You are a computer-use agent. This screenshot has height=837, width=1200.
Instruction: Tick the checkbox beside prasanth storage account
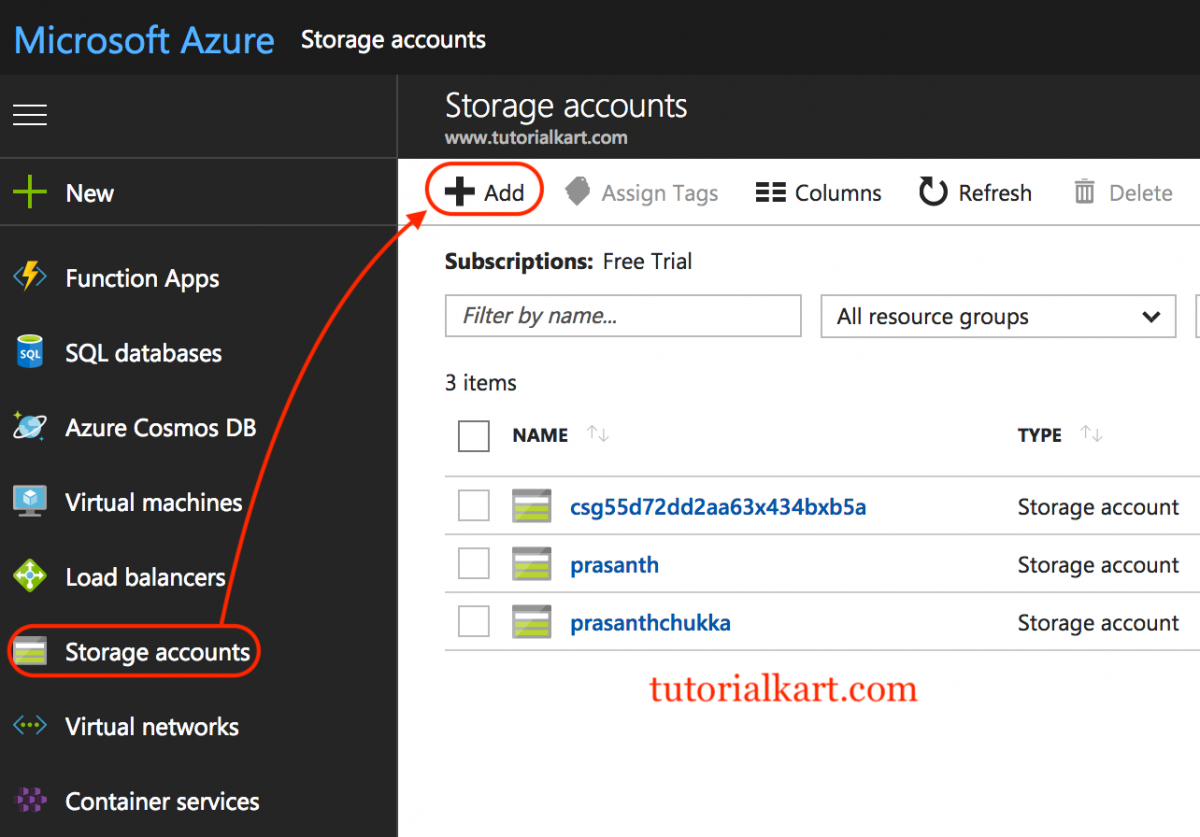point(473,563)
